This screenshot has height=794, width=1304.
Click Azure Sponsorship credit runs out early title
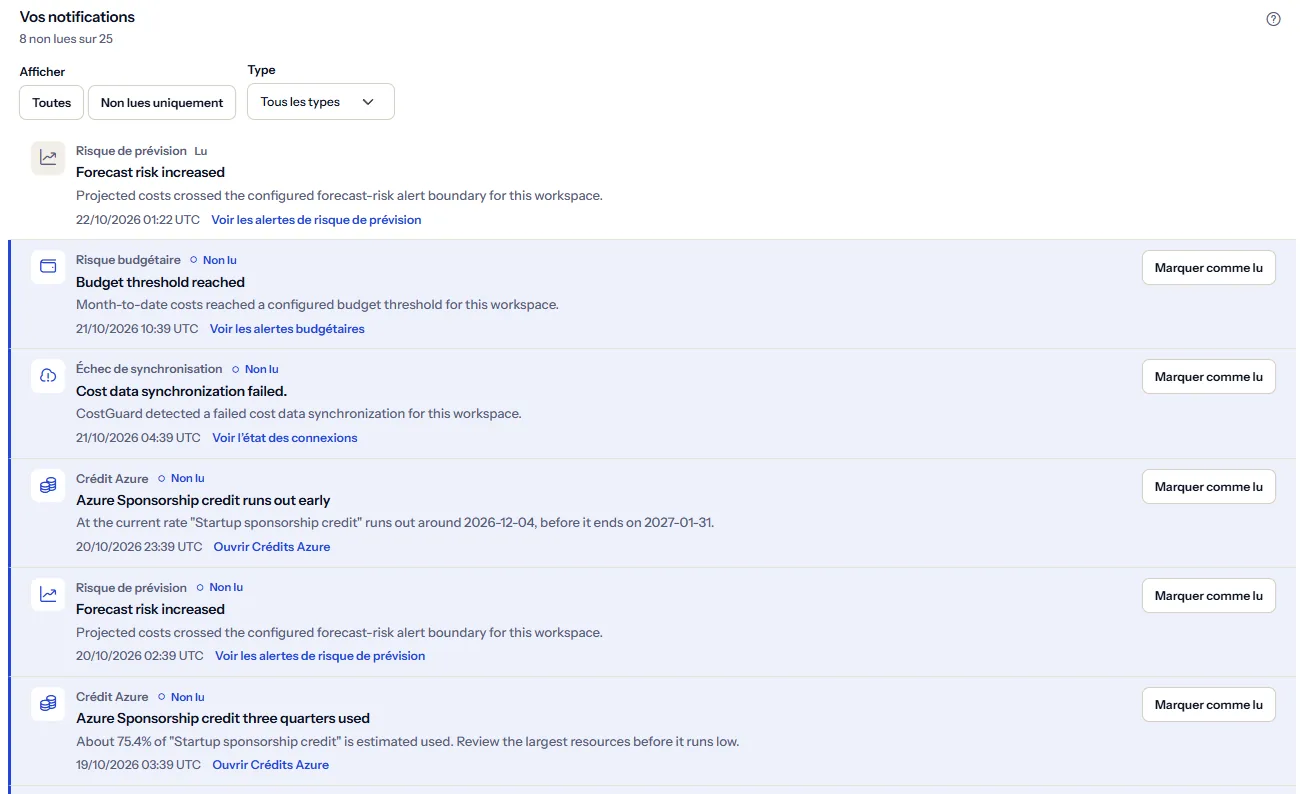click(203, 500)
